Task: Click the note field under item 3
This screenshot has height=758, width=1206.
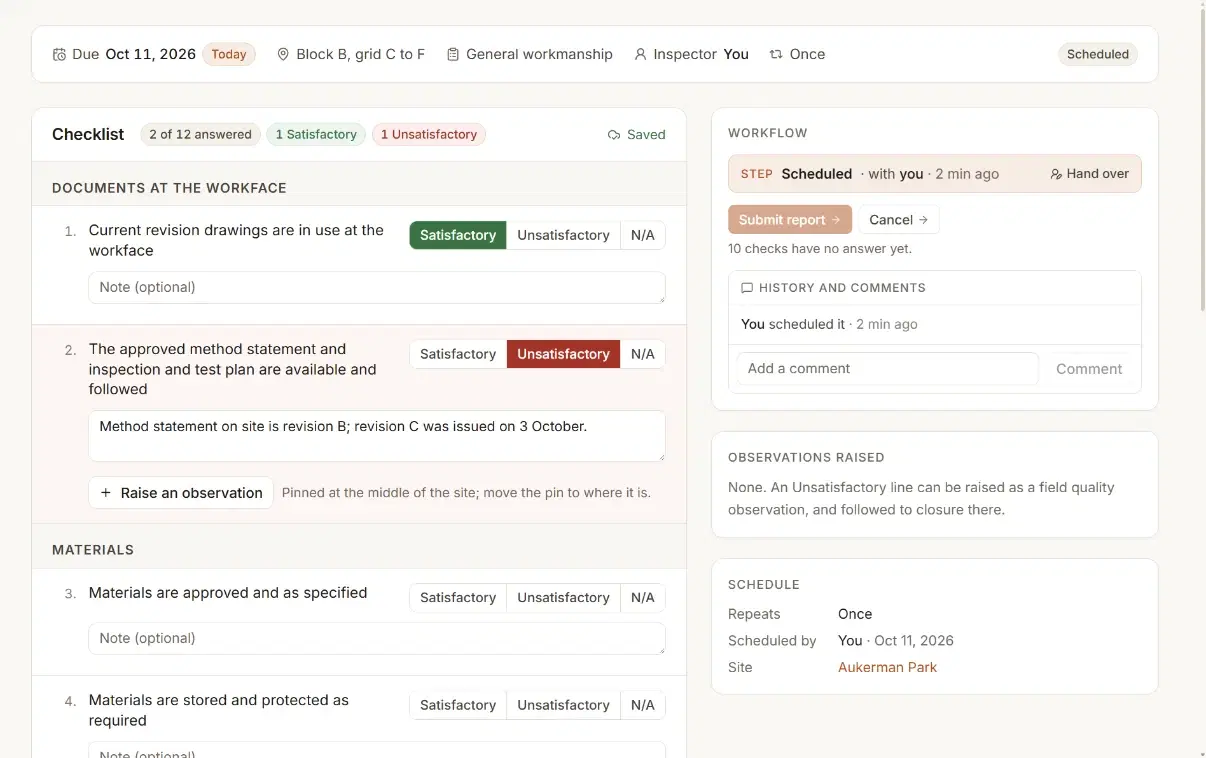Action: point(377,638)
